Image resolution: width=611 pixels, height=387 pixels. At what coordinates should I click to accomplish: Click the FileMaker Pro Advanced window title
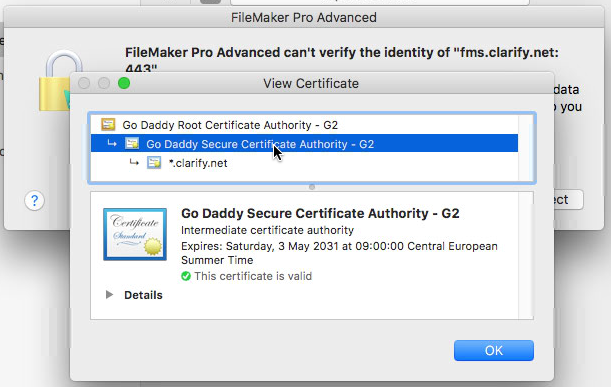click(x=304, y=18)
